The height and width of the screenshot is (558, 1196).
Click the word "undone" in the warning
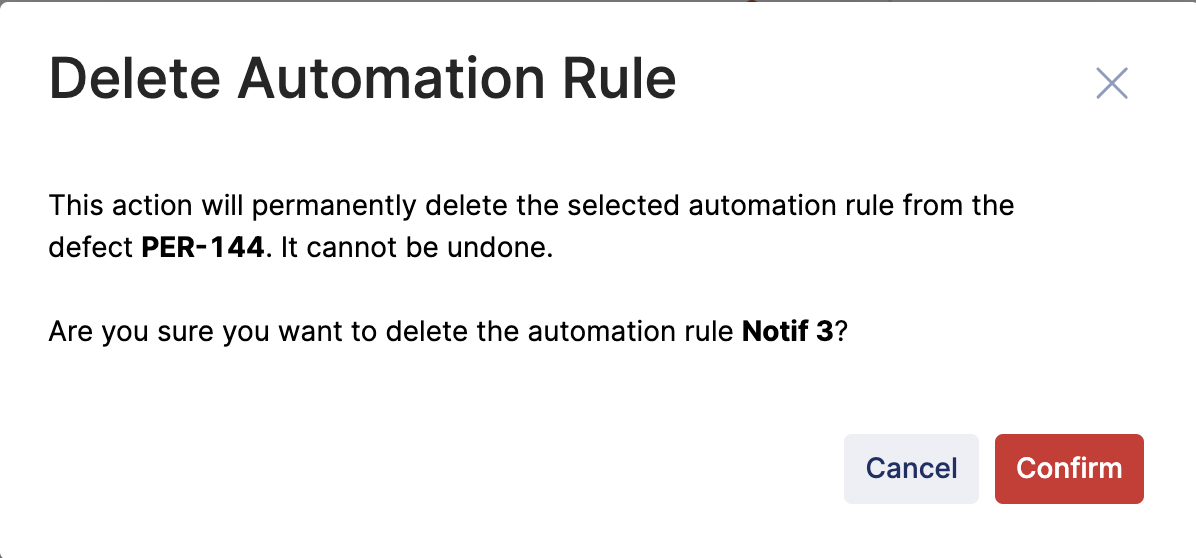pos(501,248)
